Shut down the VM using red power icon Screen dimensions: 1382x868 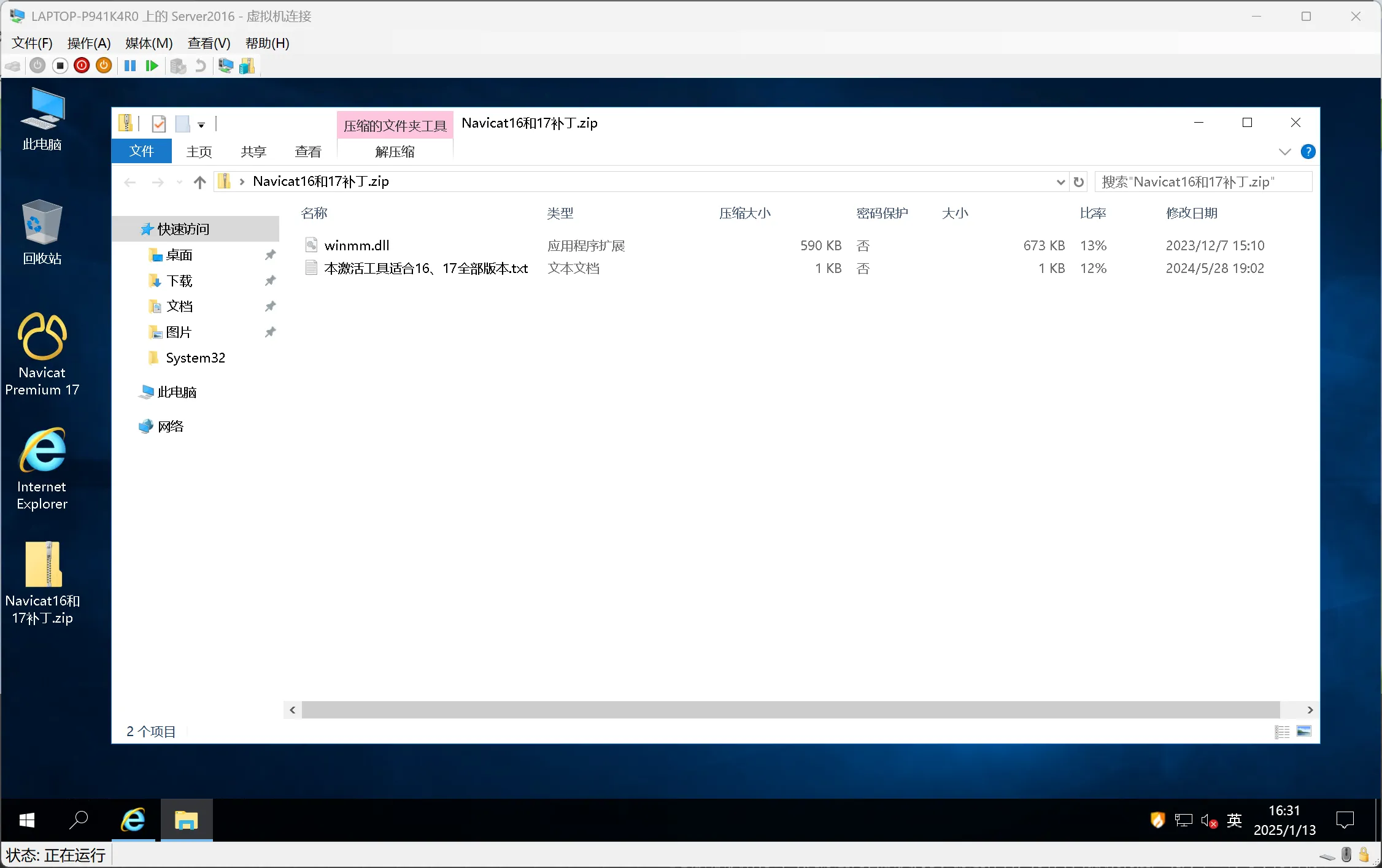pyautogui.click(x=82, y=66)
